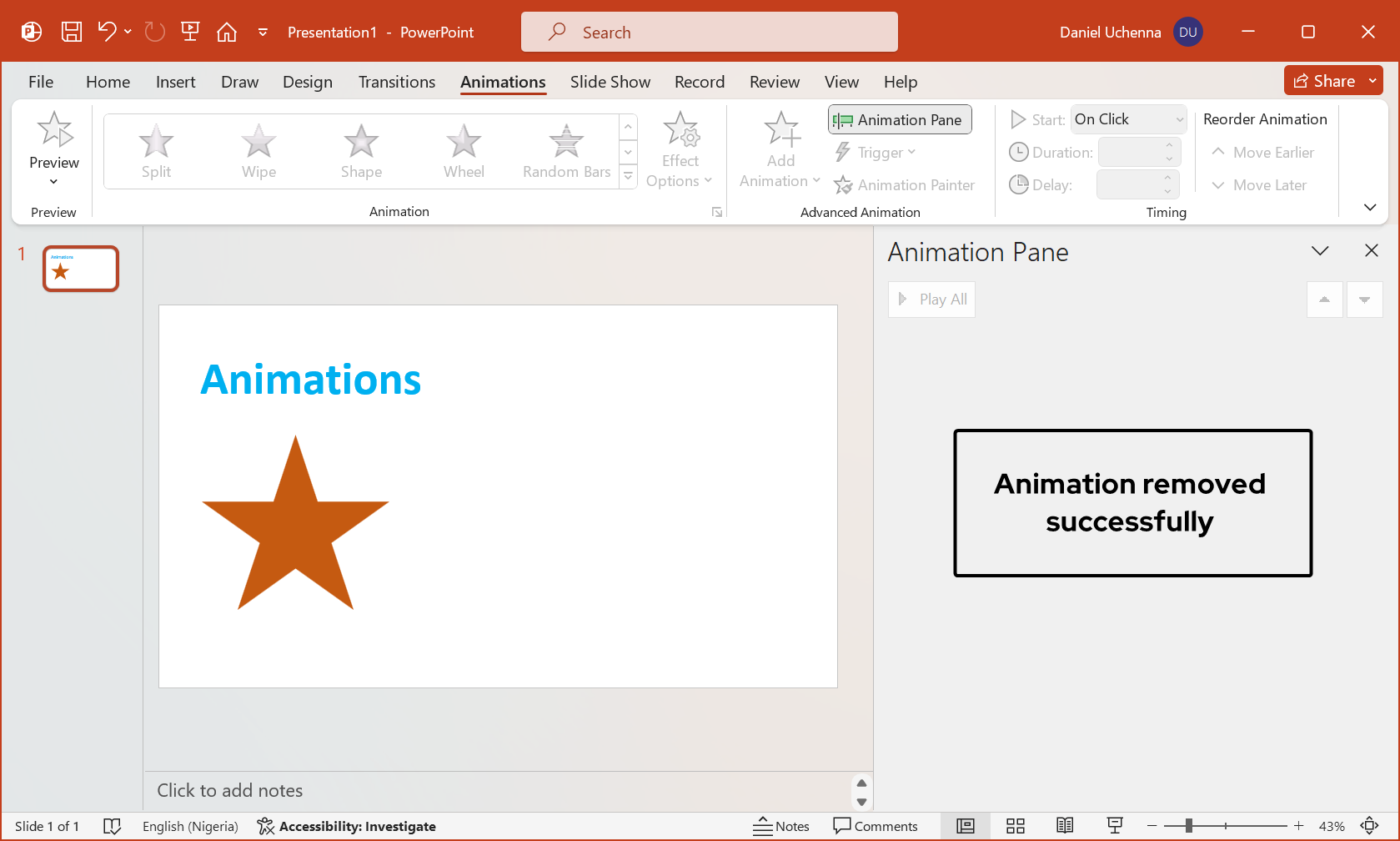Screen dimensions: 1400x841
Task: Open the Effect Options dropdown
Action: (680, 151)
